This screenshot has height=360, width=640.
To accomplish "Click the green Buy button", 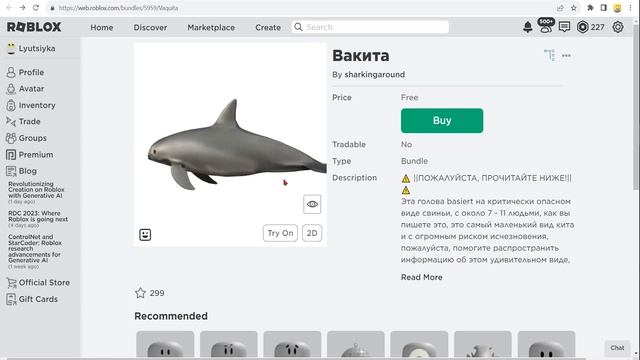I will click(442, 120).
